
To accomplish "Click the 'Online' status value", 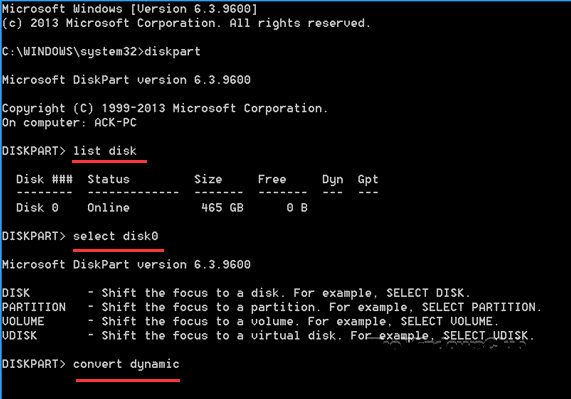I will [x=109, y=208].
